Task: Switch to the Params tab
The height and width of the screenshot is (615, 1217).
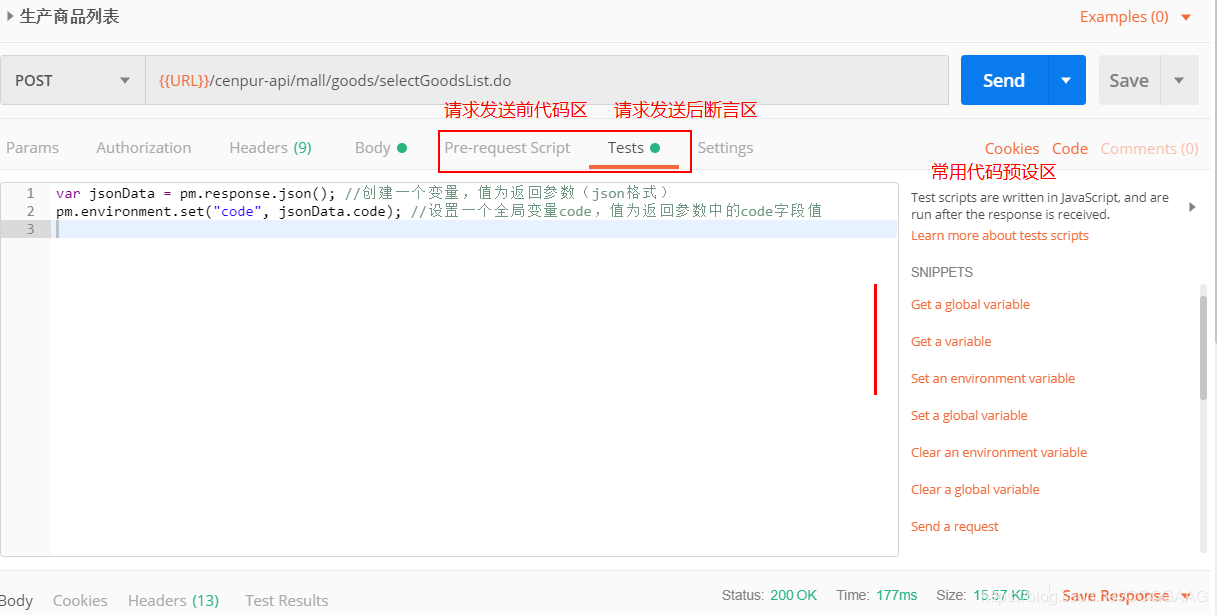Action: [x=32, y=148]
